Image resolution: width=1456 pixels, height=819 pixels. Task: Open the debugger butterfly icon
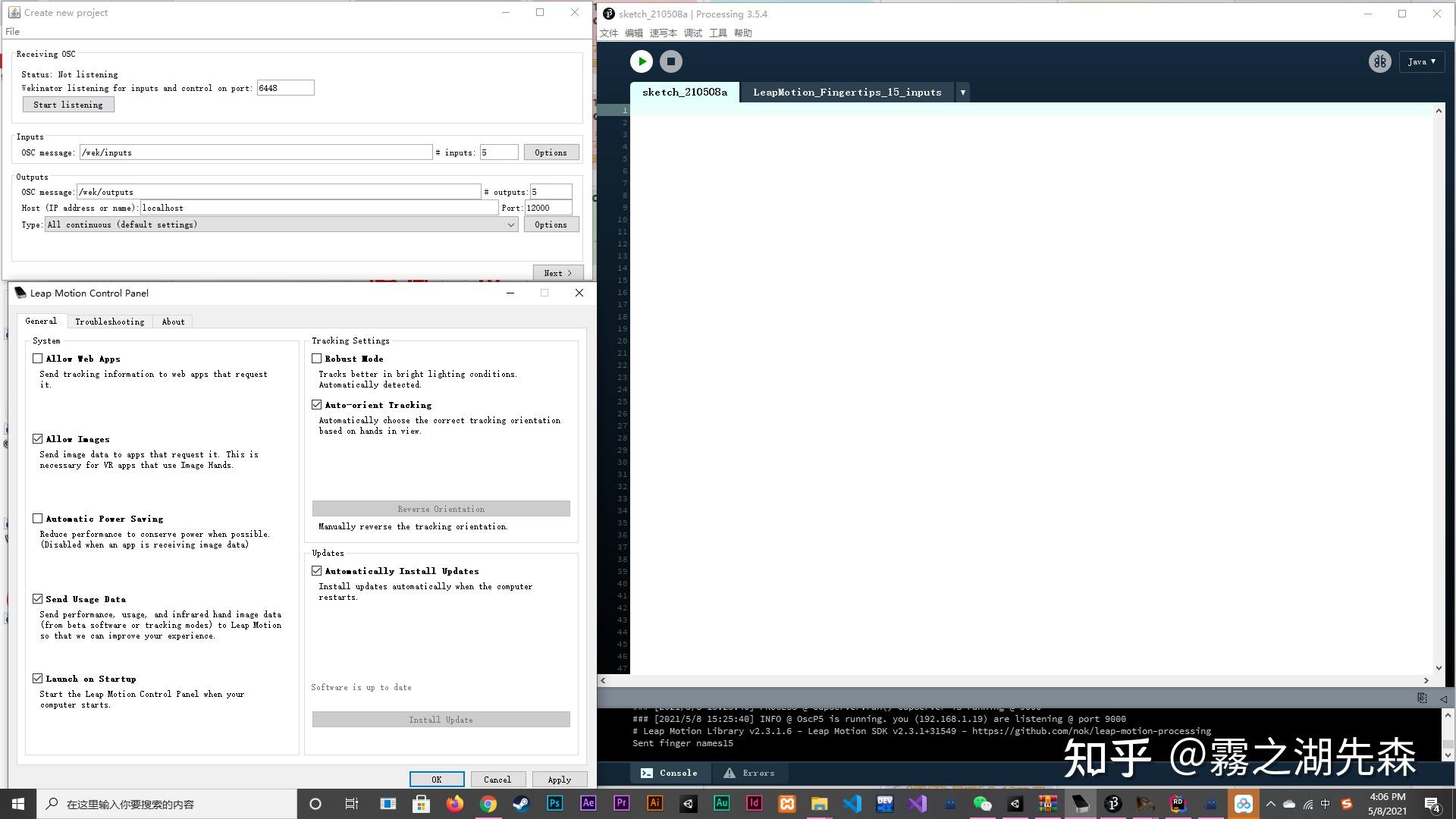click(x=1379, y=61)
